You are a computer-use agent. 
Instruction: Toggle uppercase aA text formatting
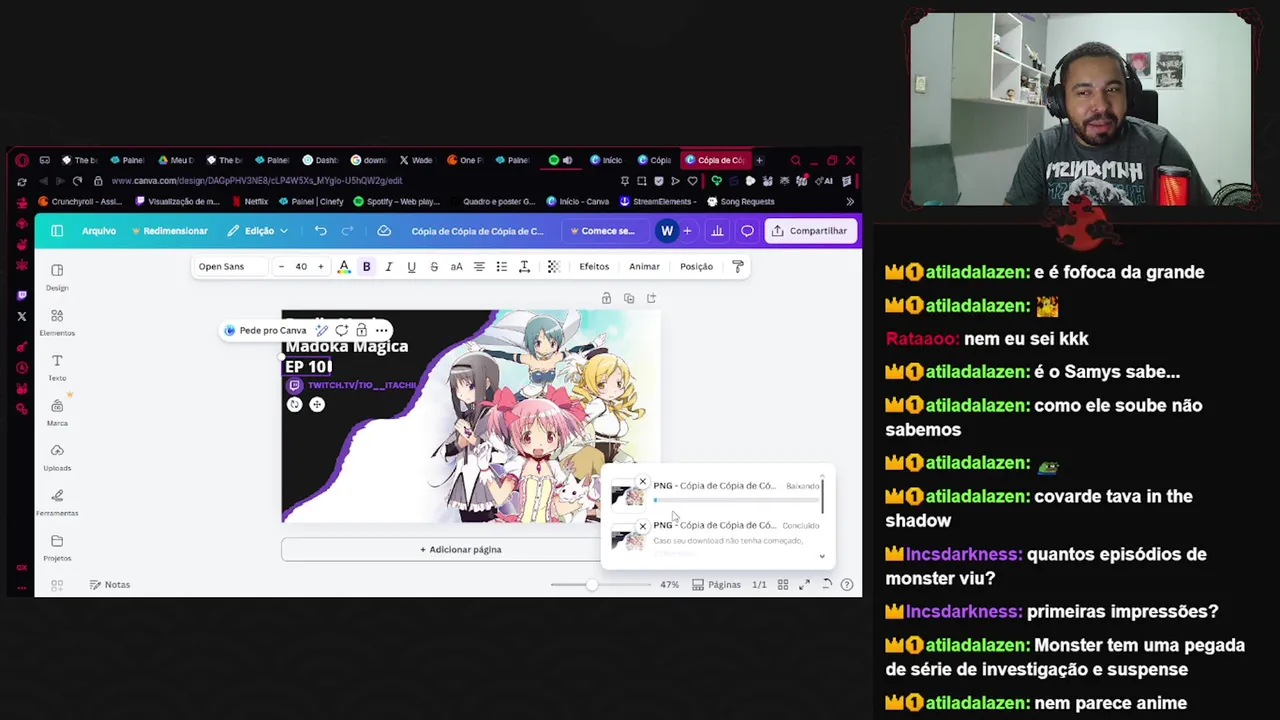point(456,267)
